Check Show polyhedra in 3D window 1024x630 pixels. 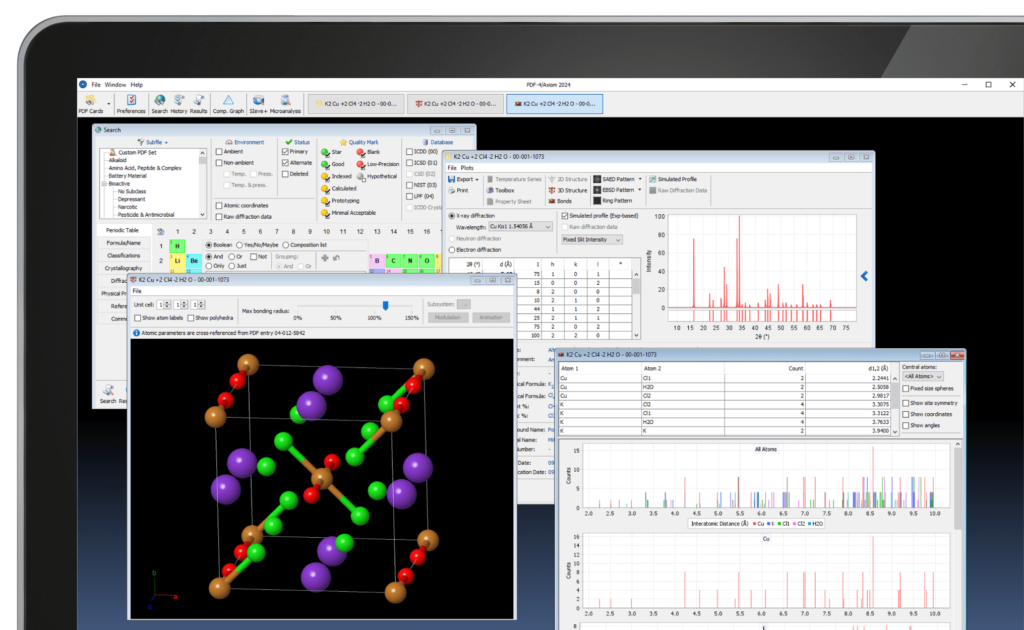pyautogui.click(x=191, y=318)
